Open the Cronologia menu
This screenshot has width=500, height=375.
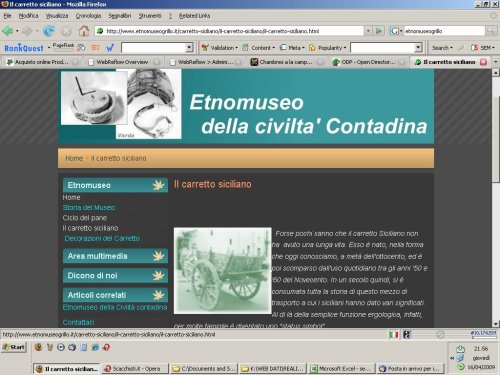(88, 16)
